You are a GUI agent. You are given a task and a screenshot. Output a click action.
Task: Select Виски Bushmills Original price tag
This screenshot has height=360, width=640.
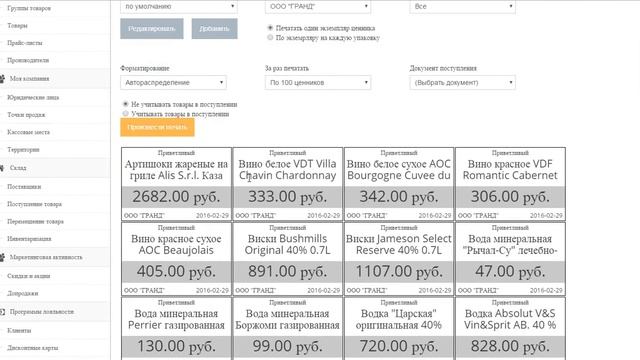(x=287, y=259)
